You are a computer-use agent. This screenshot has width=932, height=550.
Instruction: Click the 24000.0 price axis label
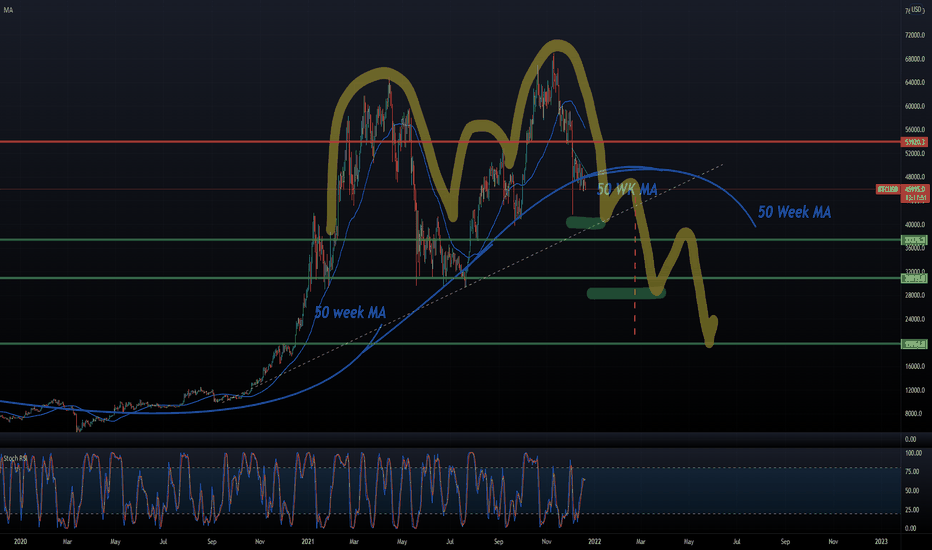[915, 319]
